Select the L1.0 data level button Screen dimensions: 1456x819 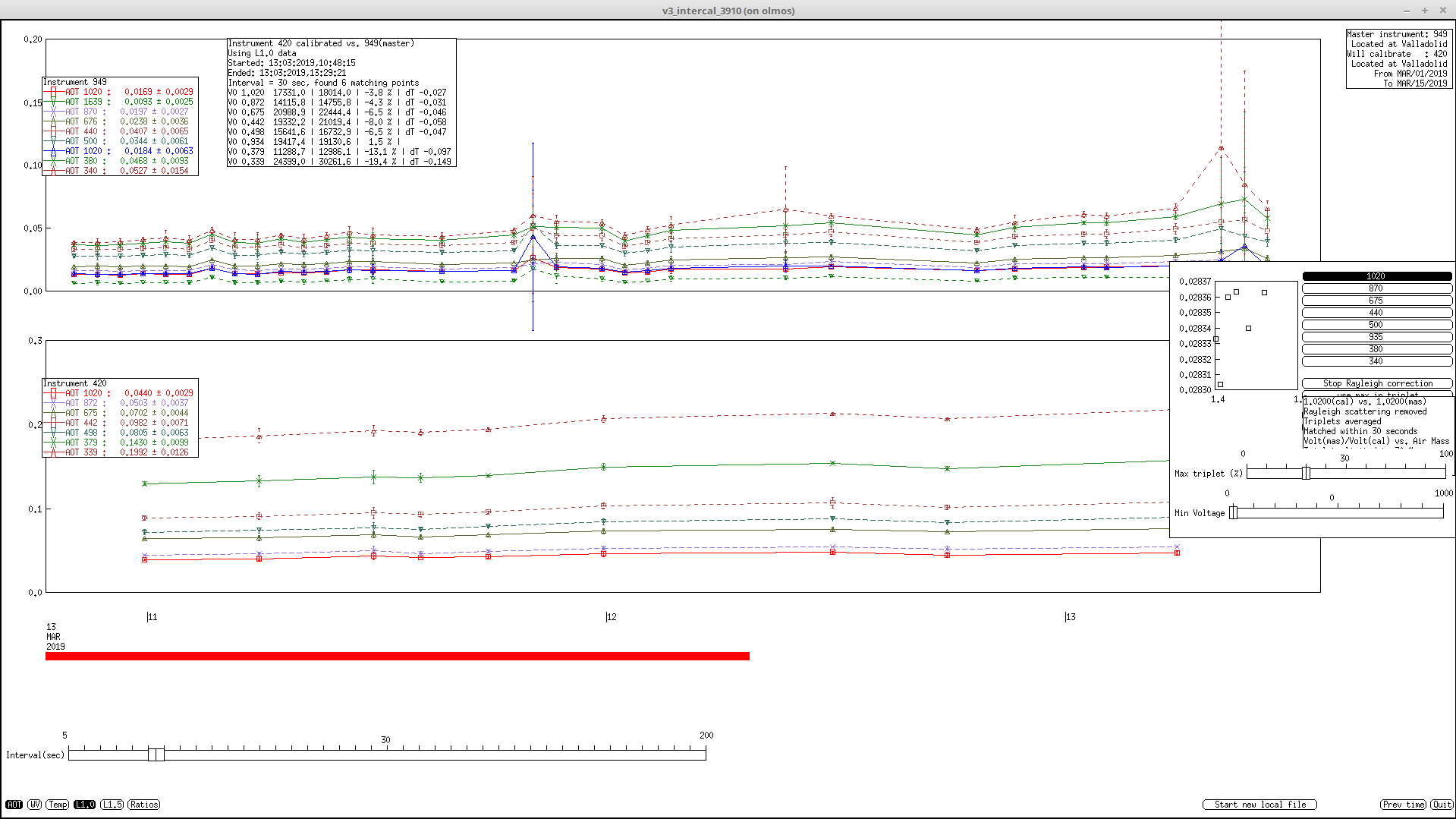(85, 805)
